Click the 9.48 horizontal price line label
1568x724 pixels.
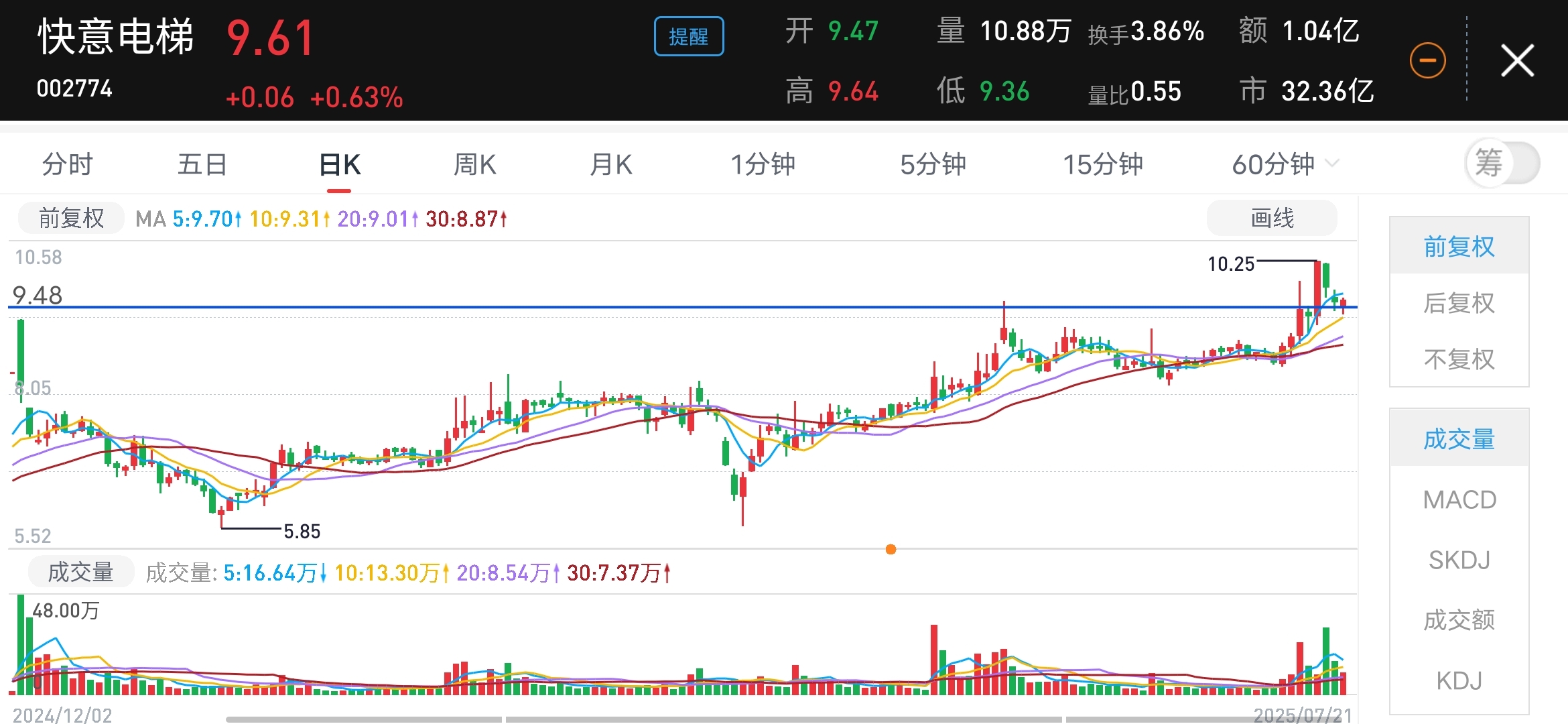pyautogui.click(x=38, y=295)
